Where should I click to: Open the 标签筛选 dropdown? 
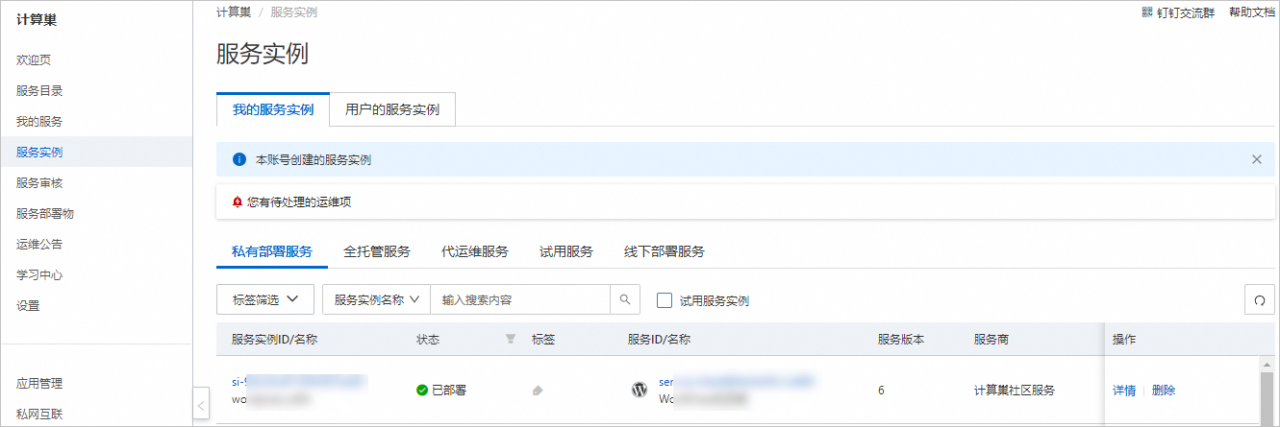point(265,299)
